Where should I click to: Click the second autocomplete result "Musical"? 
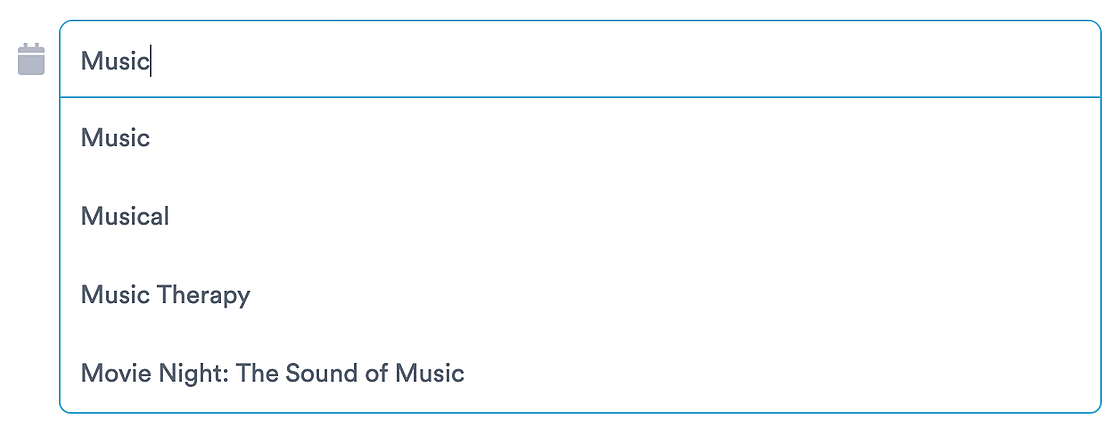click(125, 216)
